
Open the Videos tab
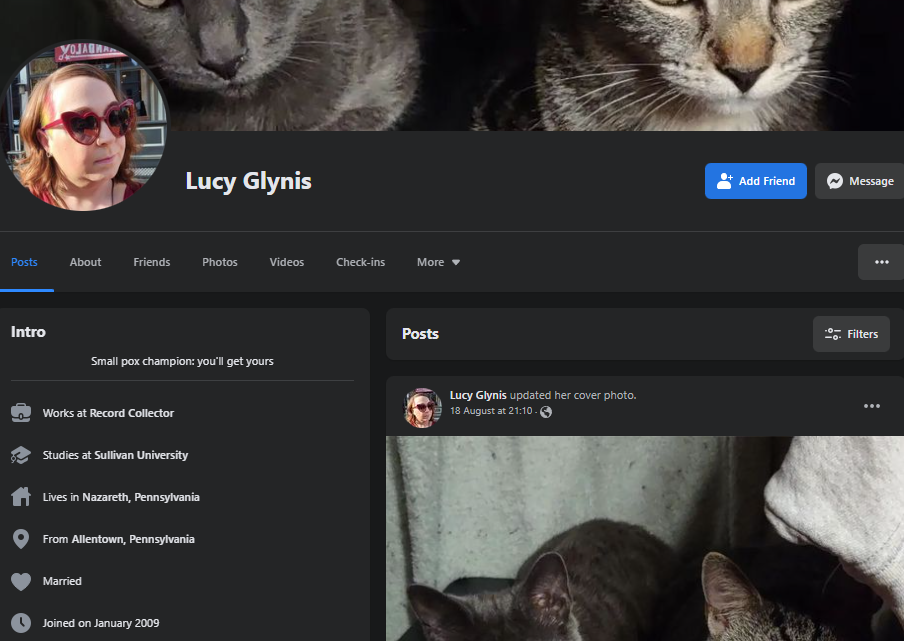[x=287, y=262]
